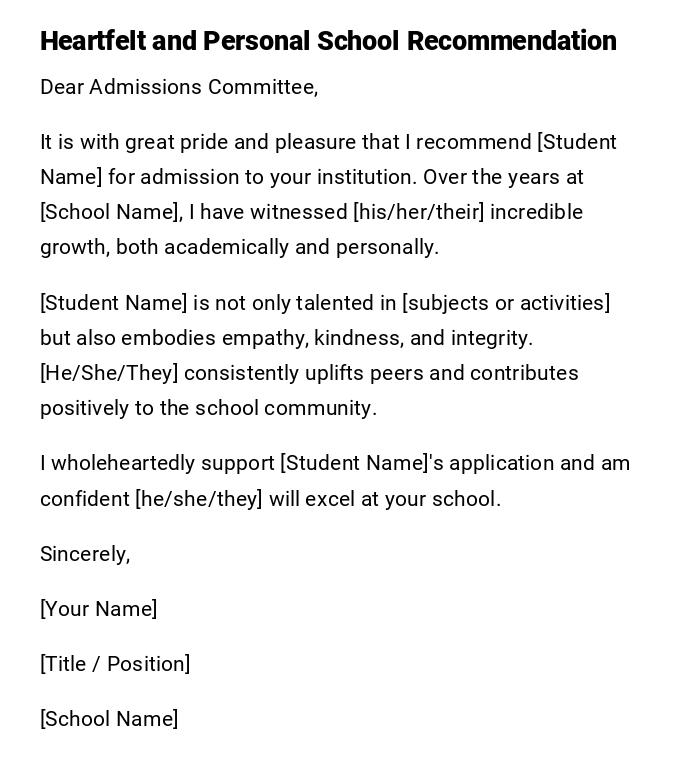This screenshot has width=700, height=782.
Task: Click the "Heartfelt and Personal School Recommendation" title
Action: click(328, 41)
